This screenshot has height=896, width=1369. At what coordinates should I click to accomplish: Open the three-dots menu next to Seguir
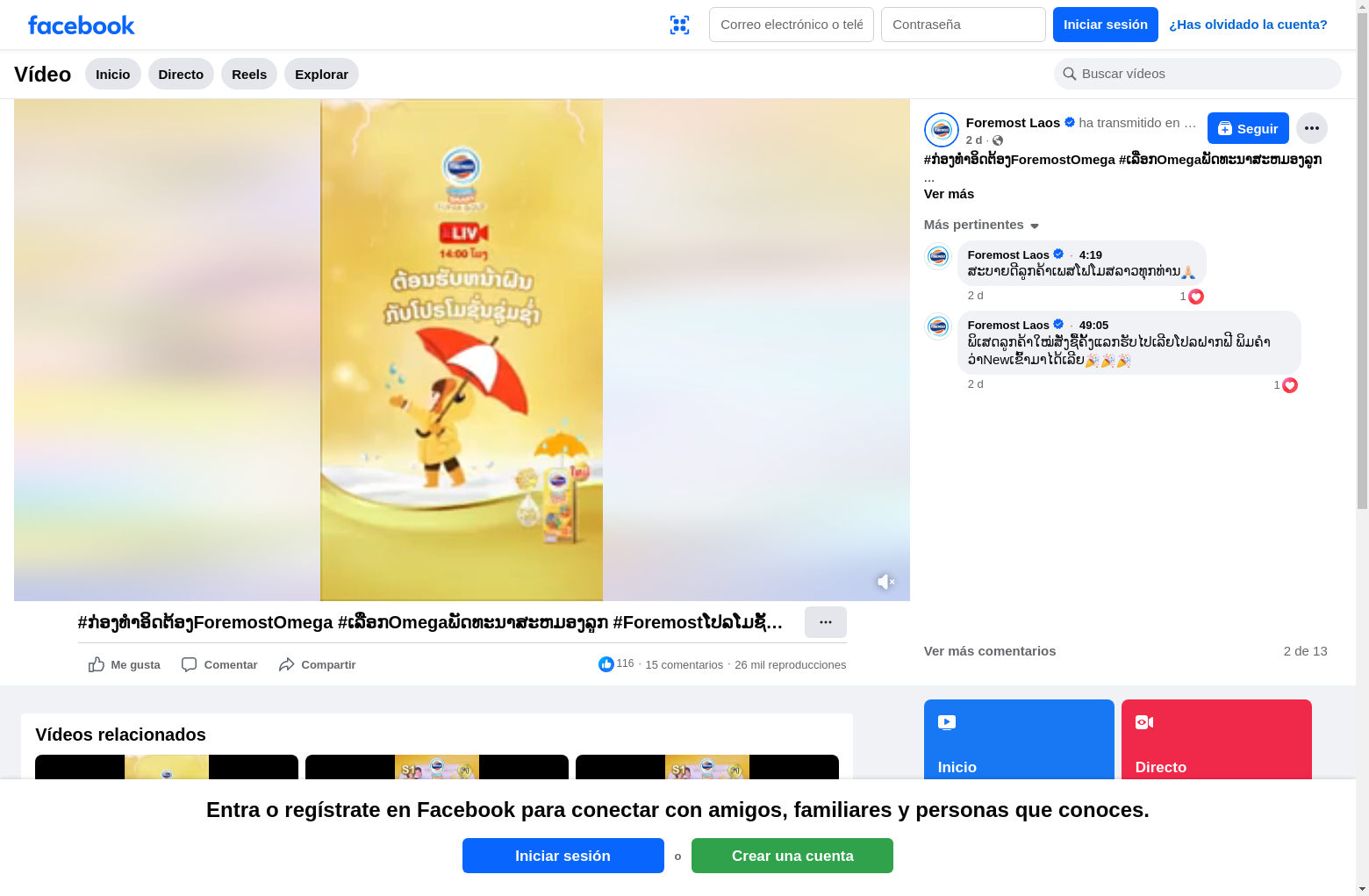tap(1312, 128)
